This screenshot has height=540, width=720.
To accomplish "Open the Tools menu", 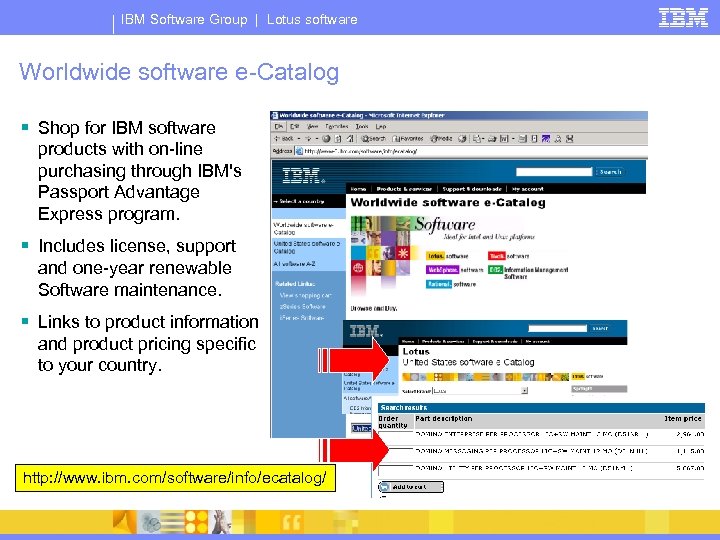I will [362, 126].
